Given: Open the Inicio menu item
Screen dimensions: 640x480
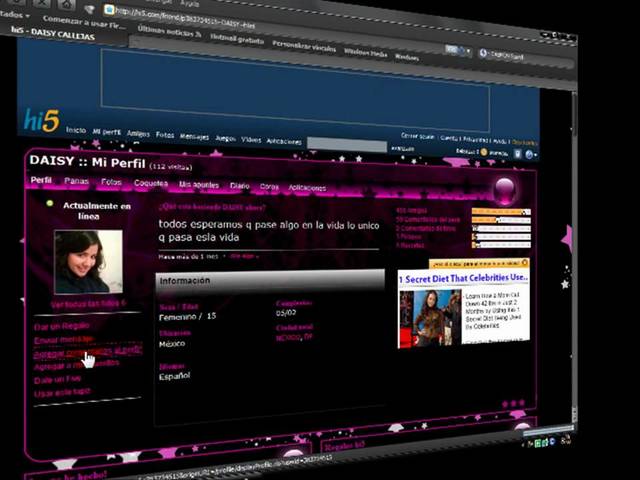Looking at the screenshot, I should 76,130.
